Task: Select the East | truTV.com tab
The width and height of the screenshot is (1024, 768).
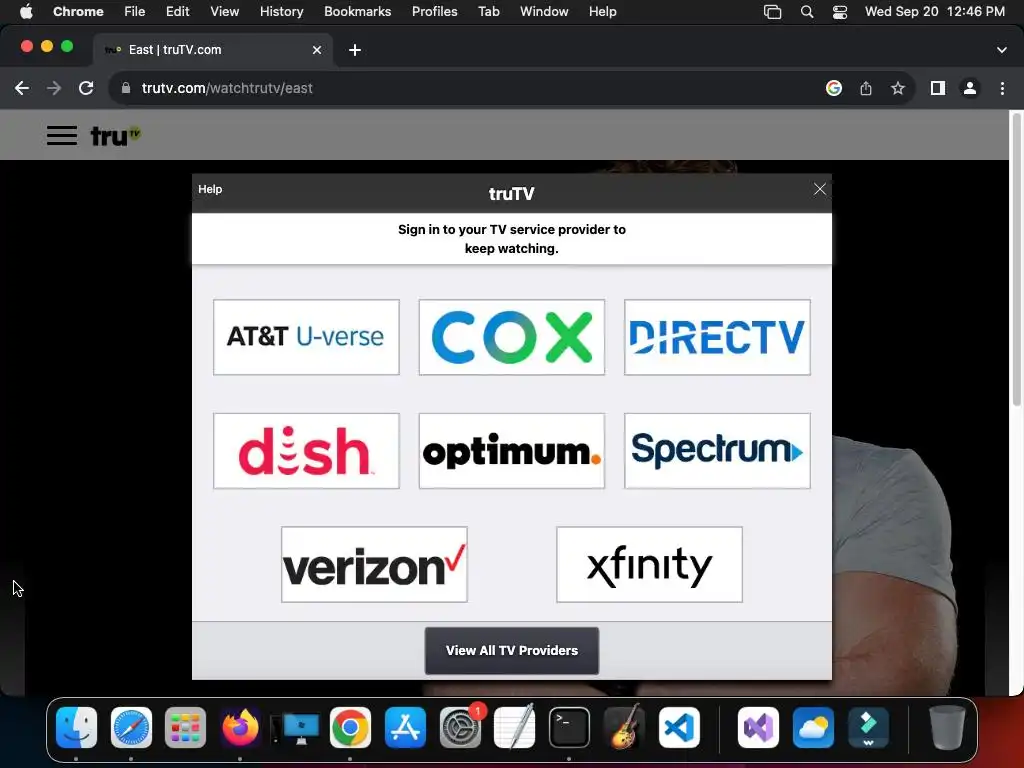Action: (x=212, y=50)
